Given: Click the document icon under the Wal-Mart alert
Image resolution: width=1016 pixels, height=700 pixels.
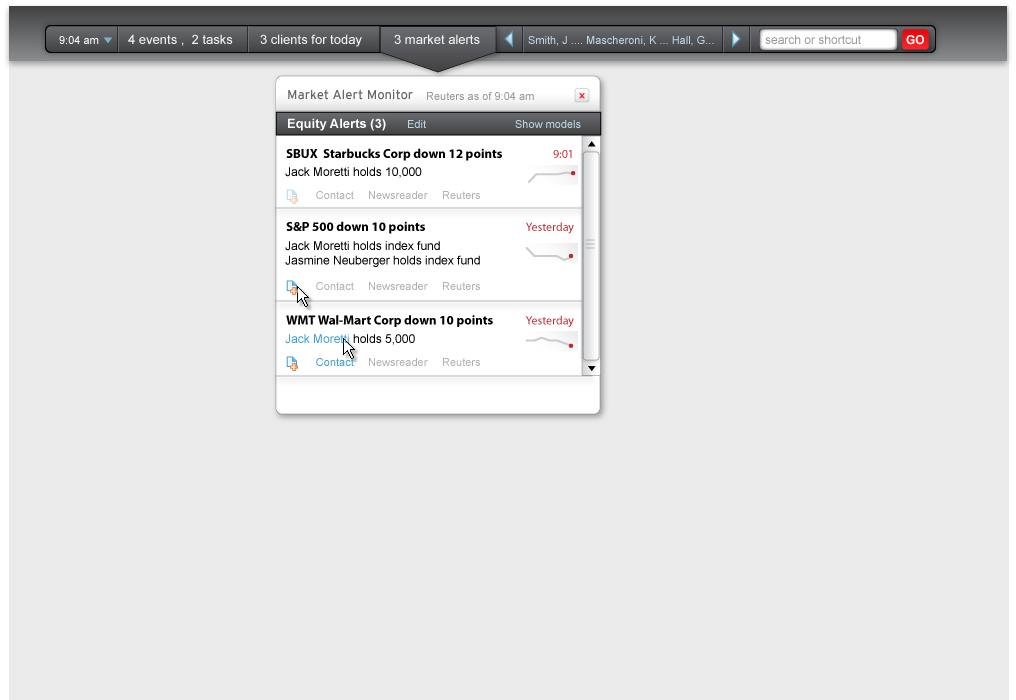Looking at the screenshot, I should 292,363.
